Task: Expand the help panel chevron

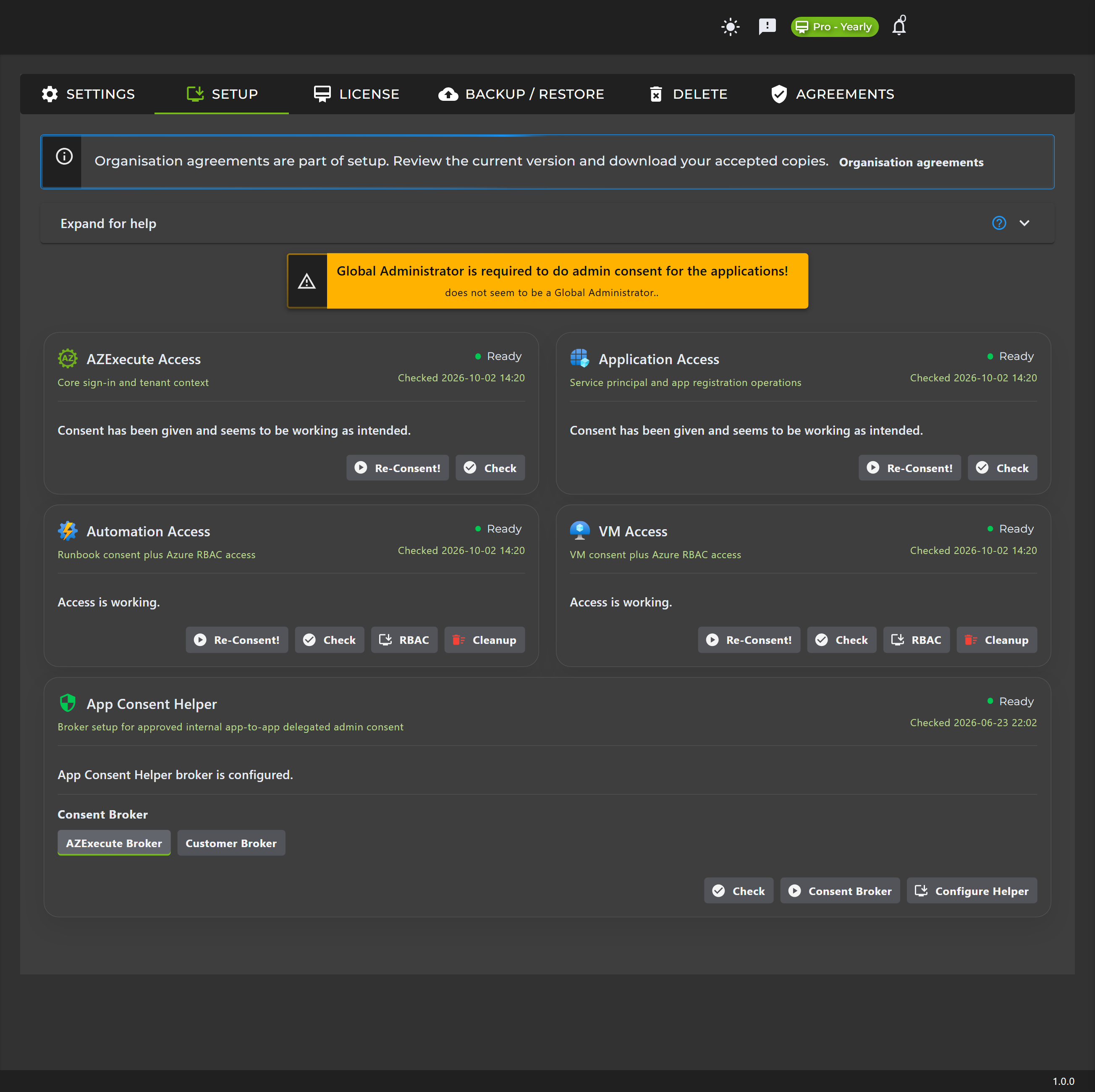Action: [x=1024, y=223]
